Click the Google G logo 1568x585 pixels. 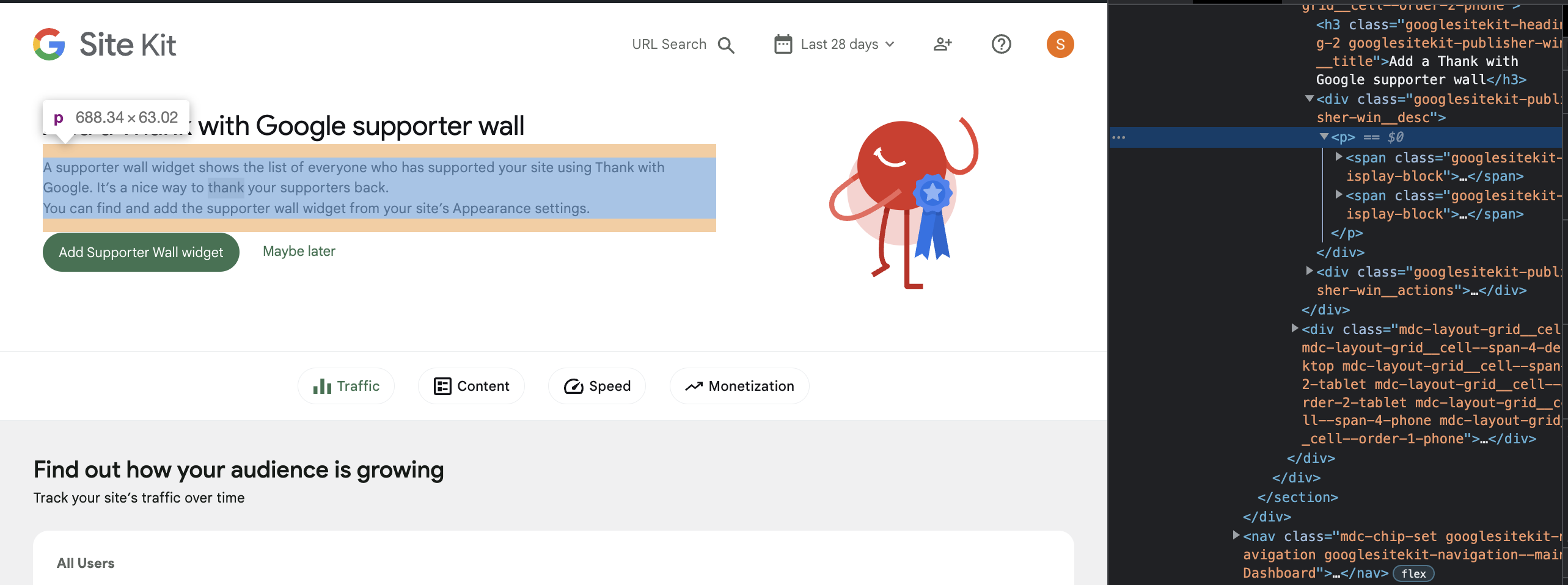tap(49, 44)
